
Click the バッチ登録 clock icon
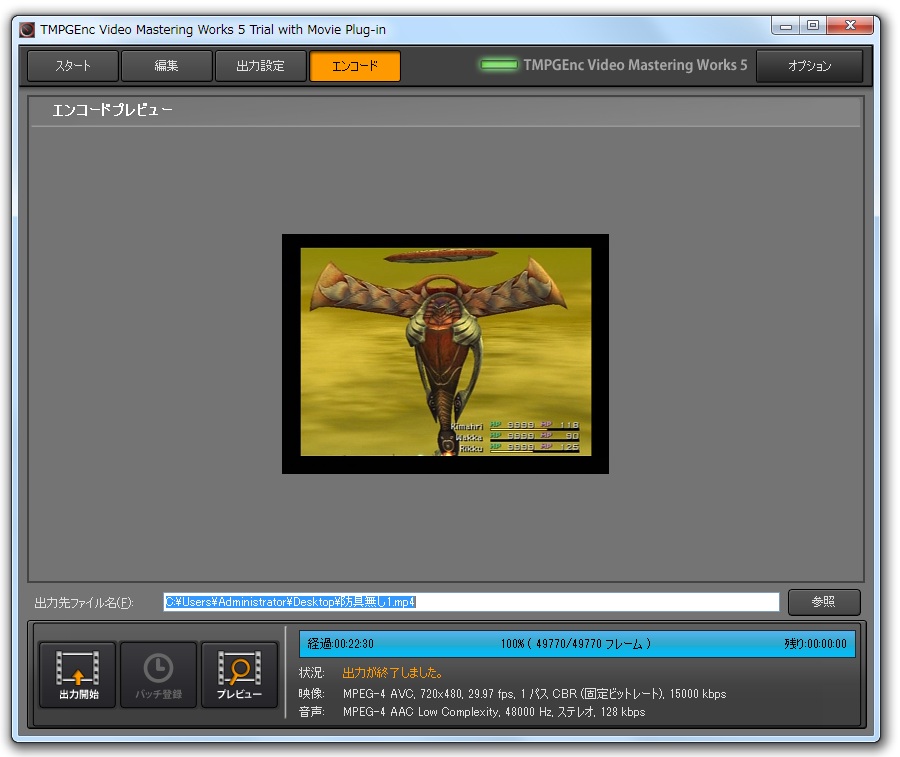(158, 674)
